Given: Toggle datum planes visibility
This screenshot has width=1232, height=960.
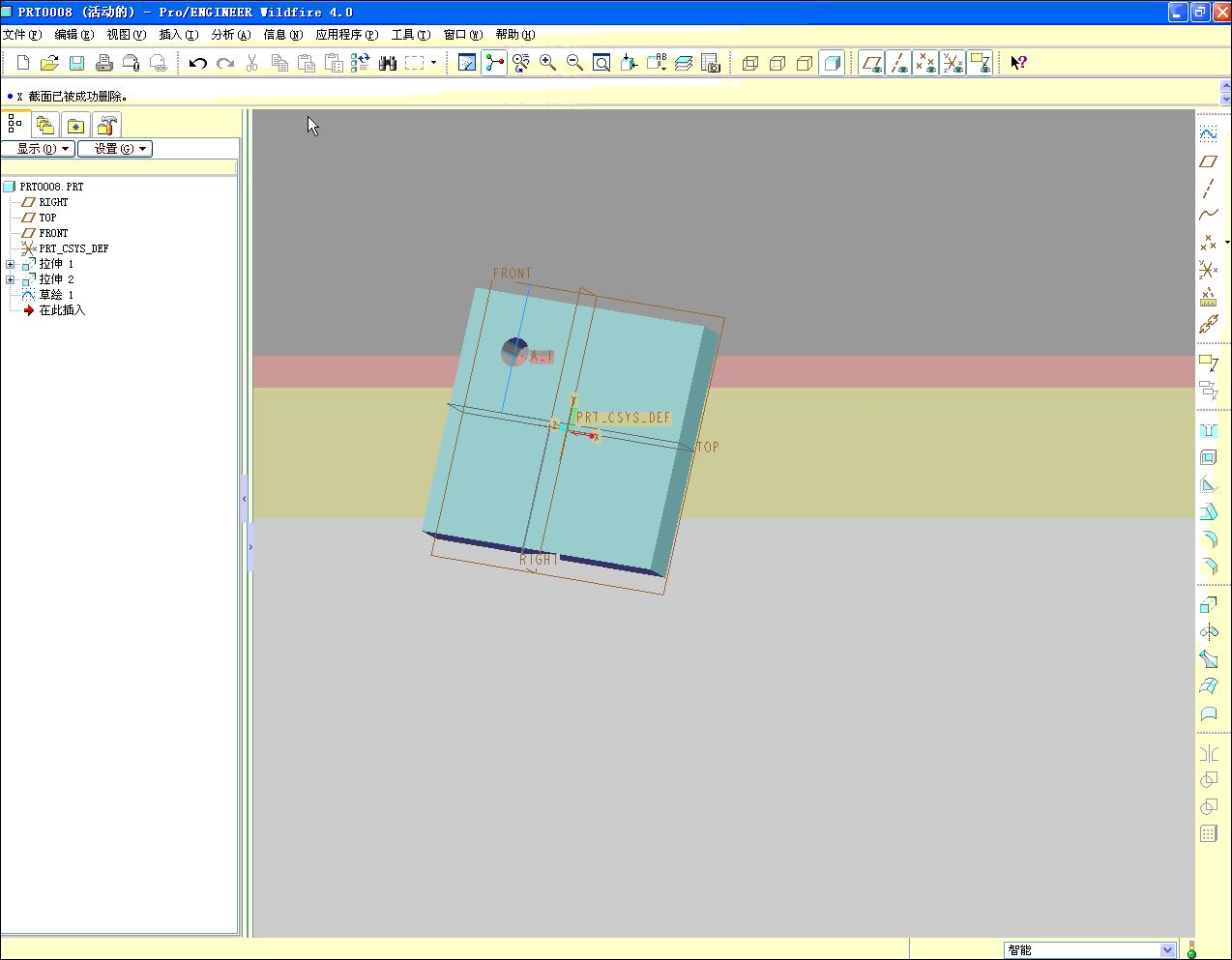Looking at the screenshot, I should 871,63.
